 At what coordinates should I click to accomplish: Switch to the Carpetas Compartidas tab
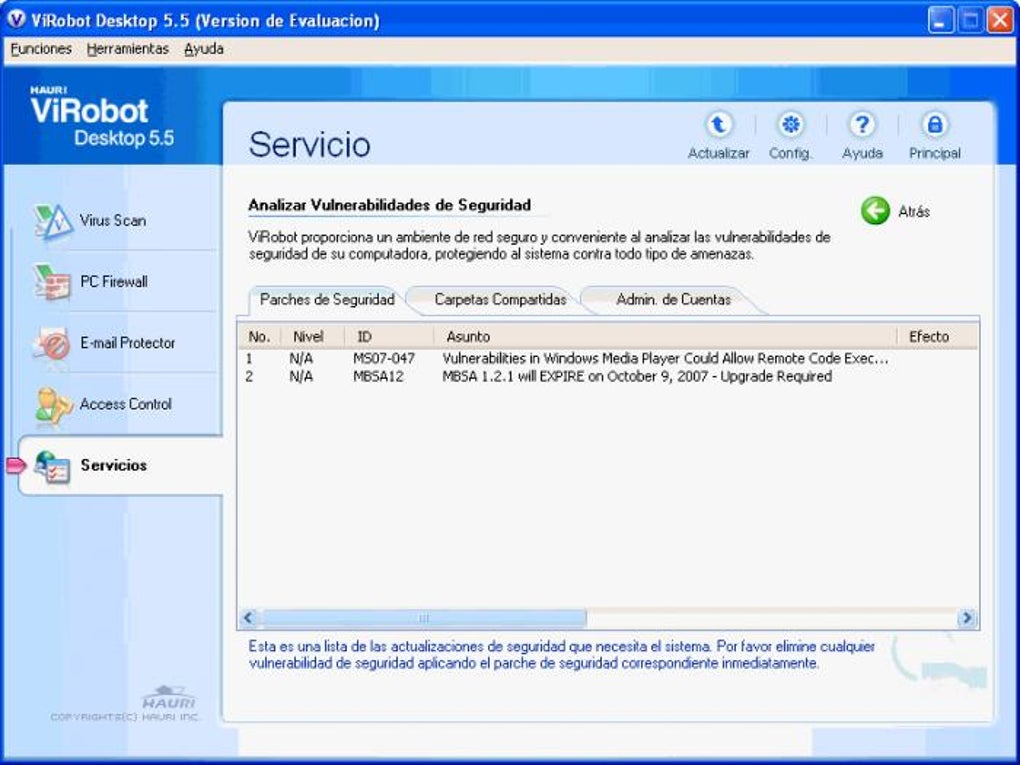tap(501, 299)
